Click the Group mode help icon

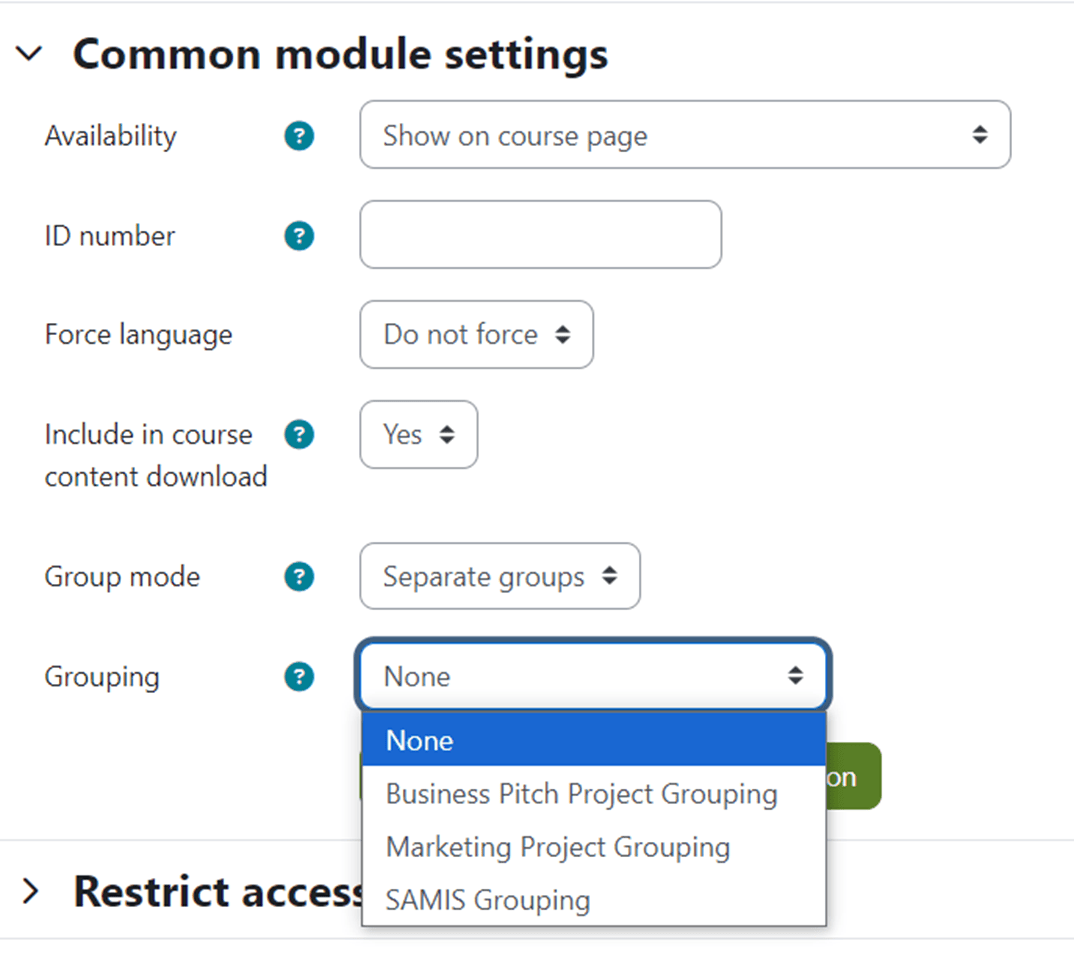[x=299, y=577]
